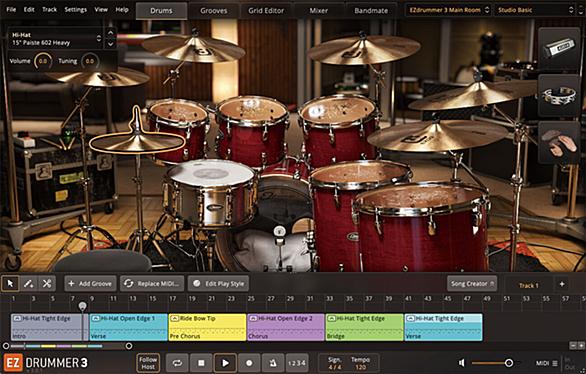Screen dimensions: 586x374
Task: Click the Record button
Action: tap(249, 363)
